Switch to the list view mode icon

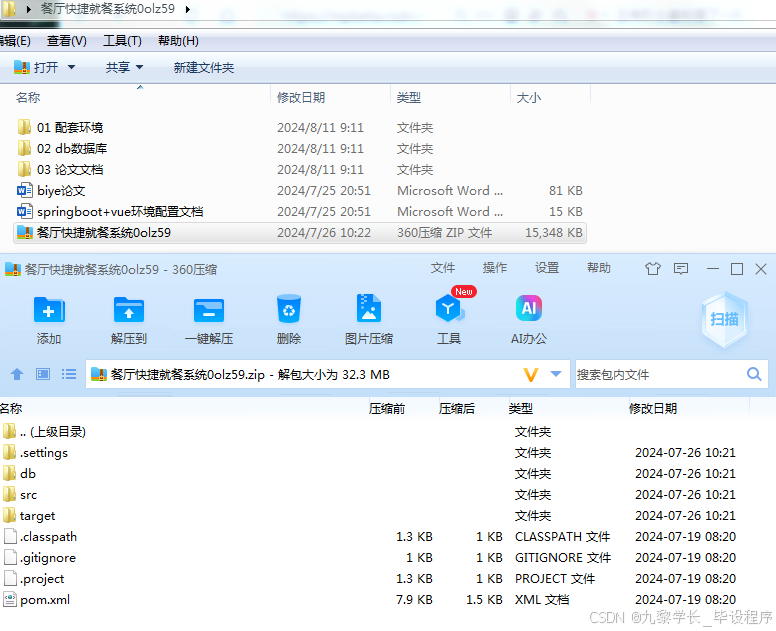point(69,374)
